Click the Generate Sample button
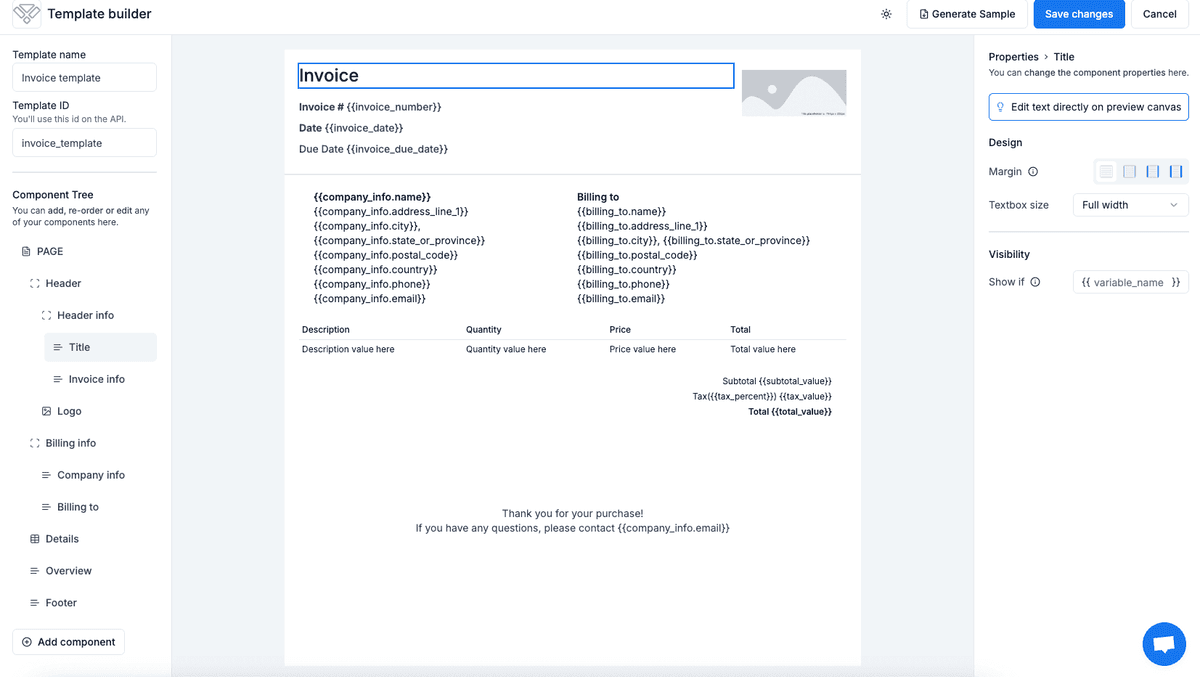1200x677 pixels. point(966,14)
